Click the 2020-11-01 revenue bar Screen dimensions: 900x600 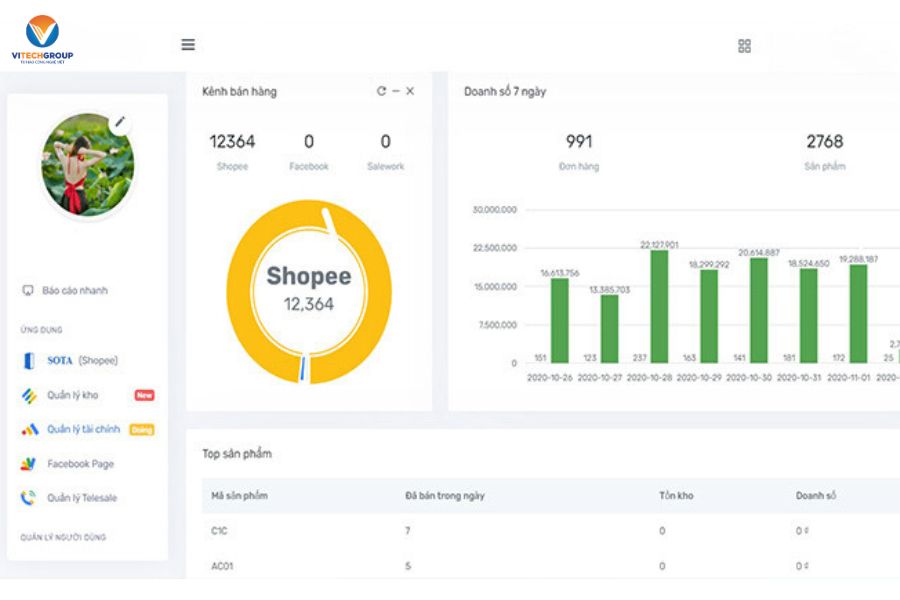tap(859, 314)
